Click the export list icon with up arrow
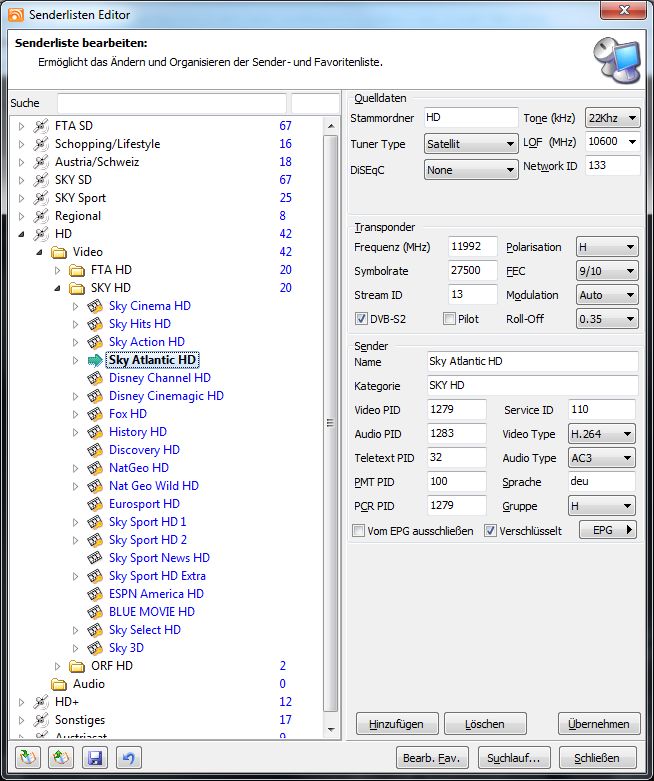The height and width of the screenshot is (781, 654). coord(61,759)
